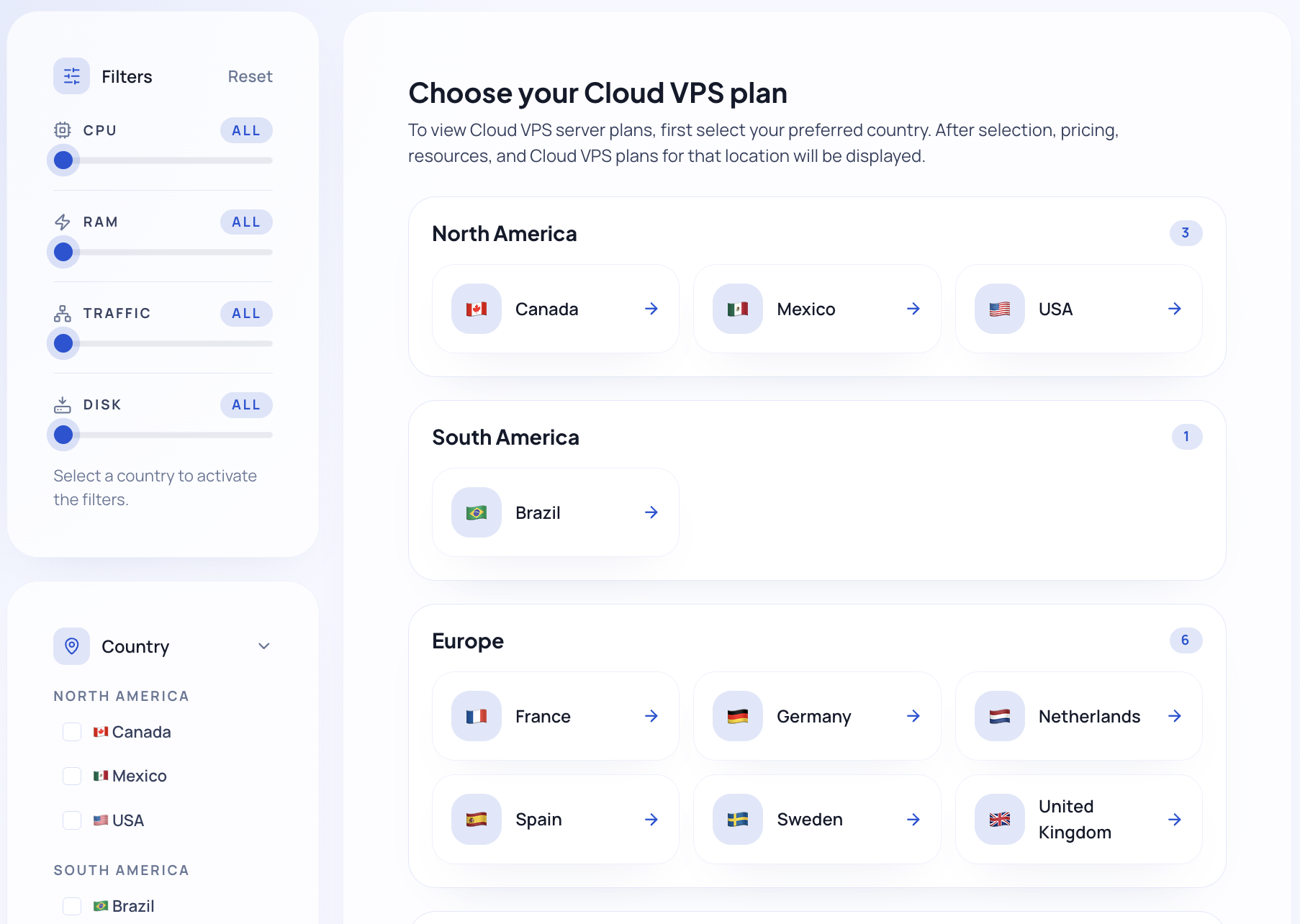Viewport: 1300px width, 924px height.
Task: Collapse the Country section chevron
Action: (264, 646)
